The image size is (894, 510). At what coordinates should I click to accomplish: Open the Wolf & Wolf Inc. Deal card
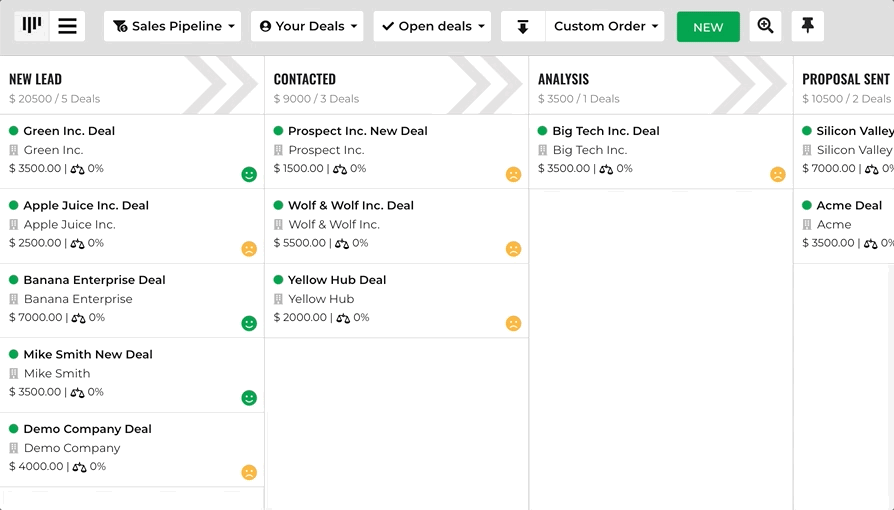[396, 226]
